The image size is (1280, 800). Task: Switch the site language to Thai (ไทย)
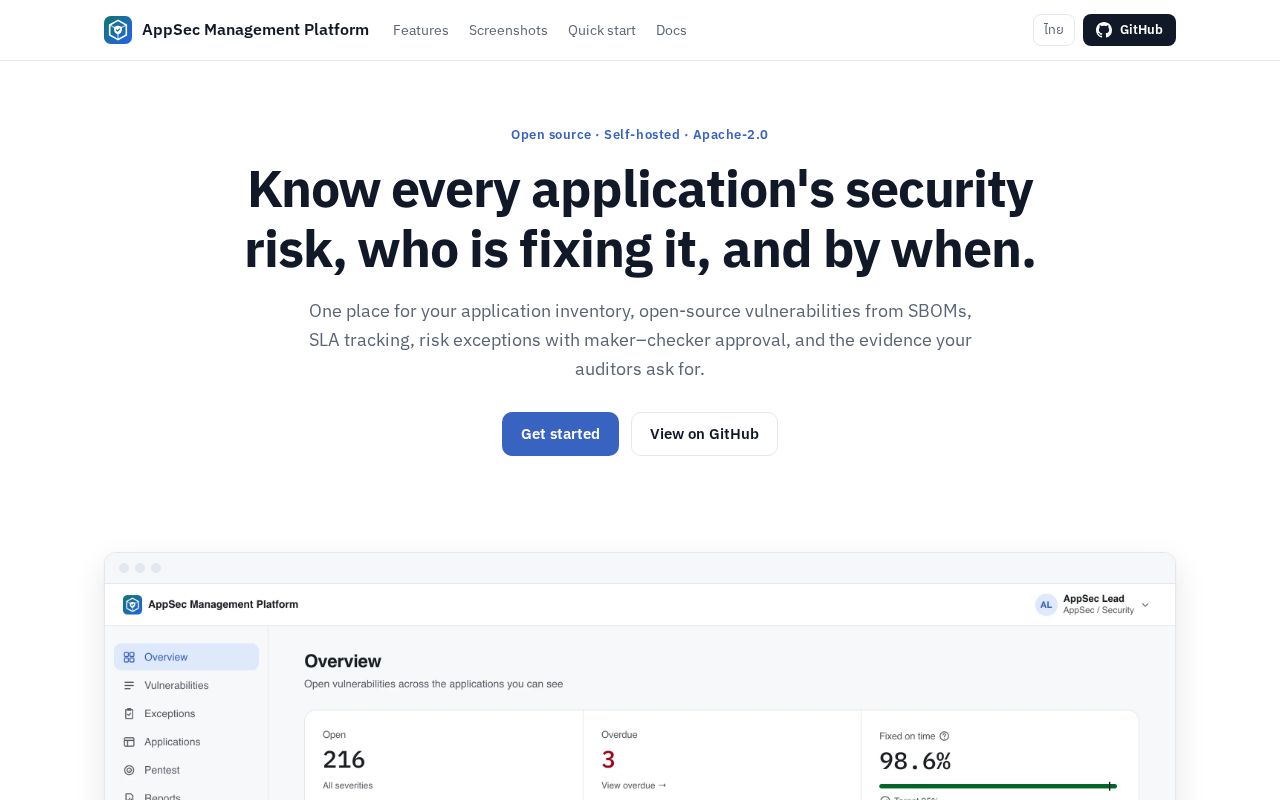tap(1054, 30)
